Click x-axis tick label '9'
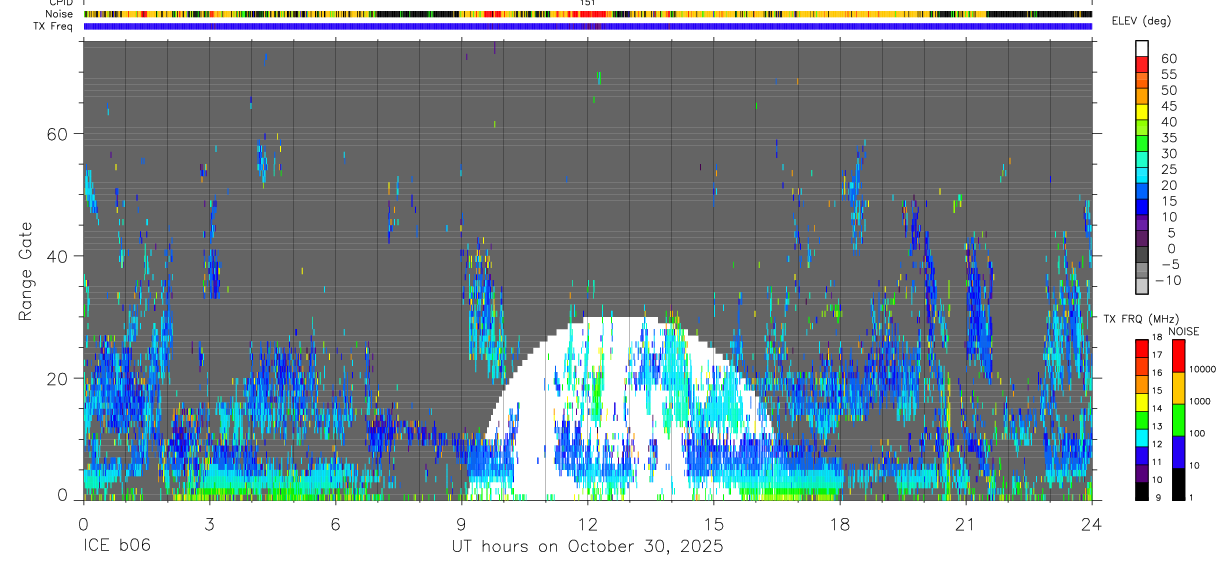This screenshot has height=567, width=1228. click(x=462, y=524)
